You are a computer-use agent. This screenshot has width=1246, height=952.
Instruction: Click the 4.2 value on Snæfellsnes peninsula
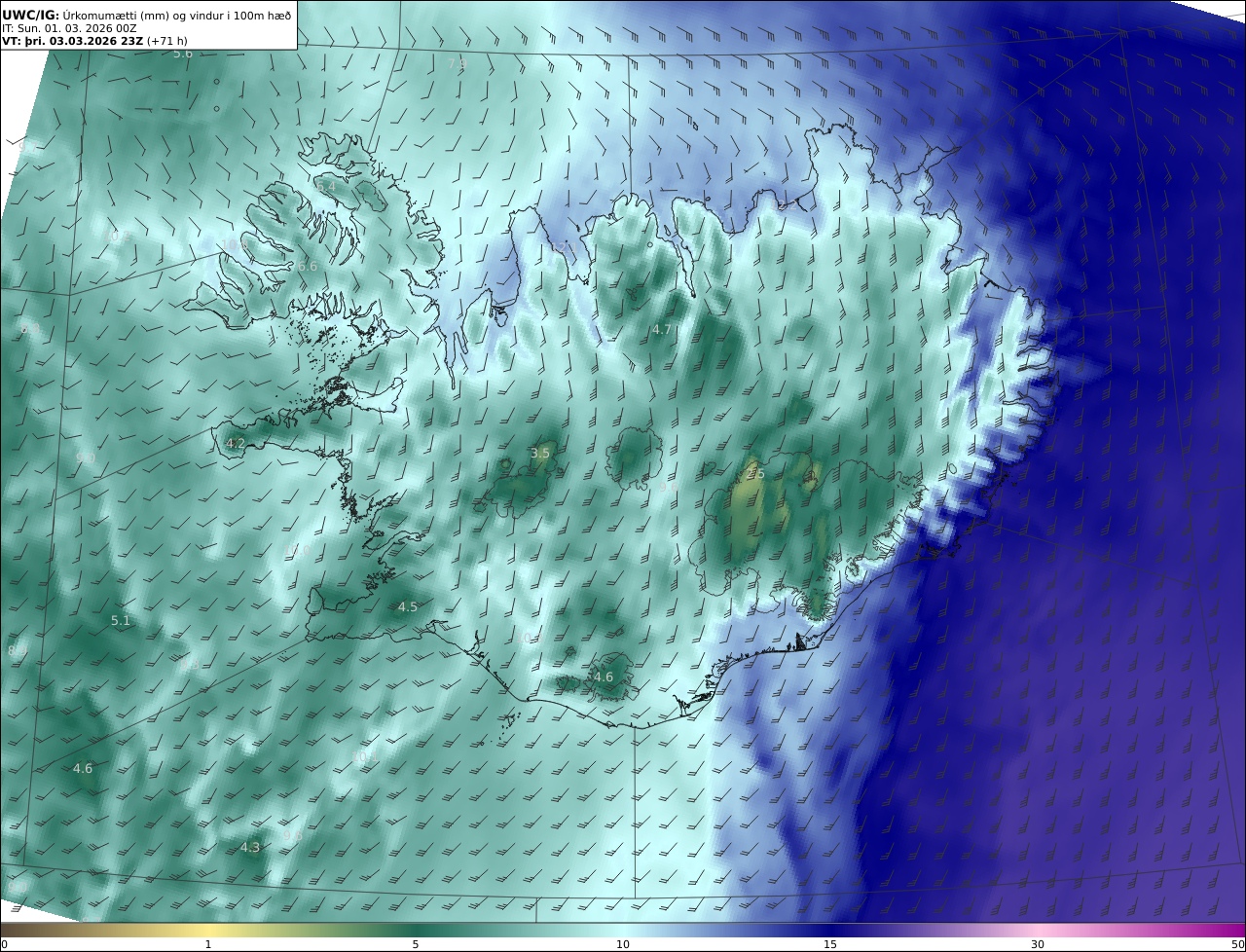point(235,443)
